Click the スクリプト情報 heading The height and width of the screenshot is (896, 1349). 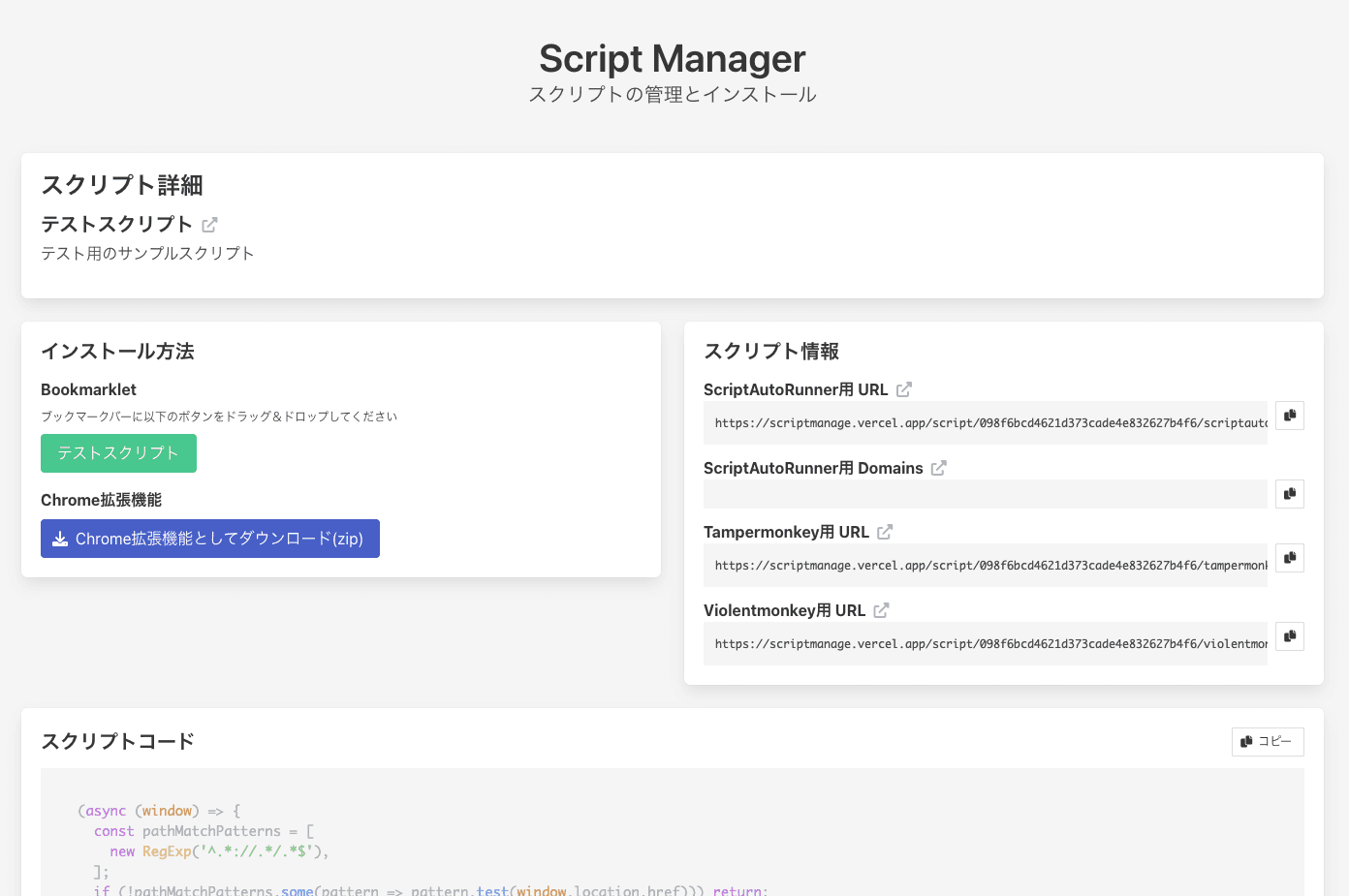click(x=771, y=352)
